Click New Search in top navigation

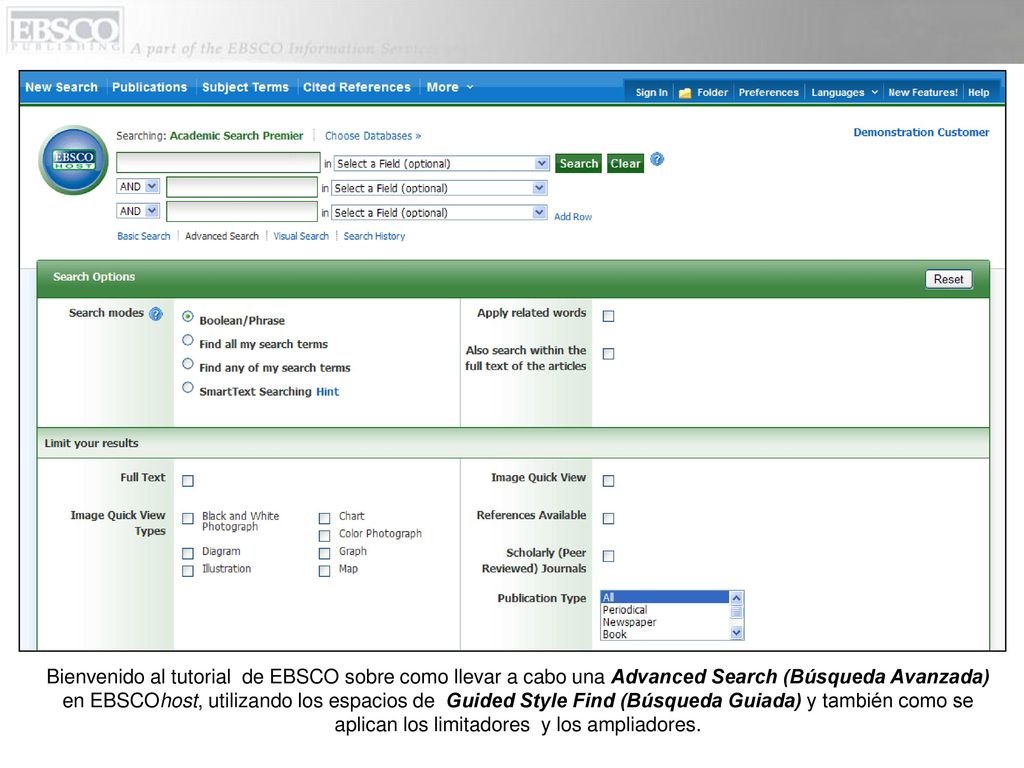coord(61,87)
